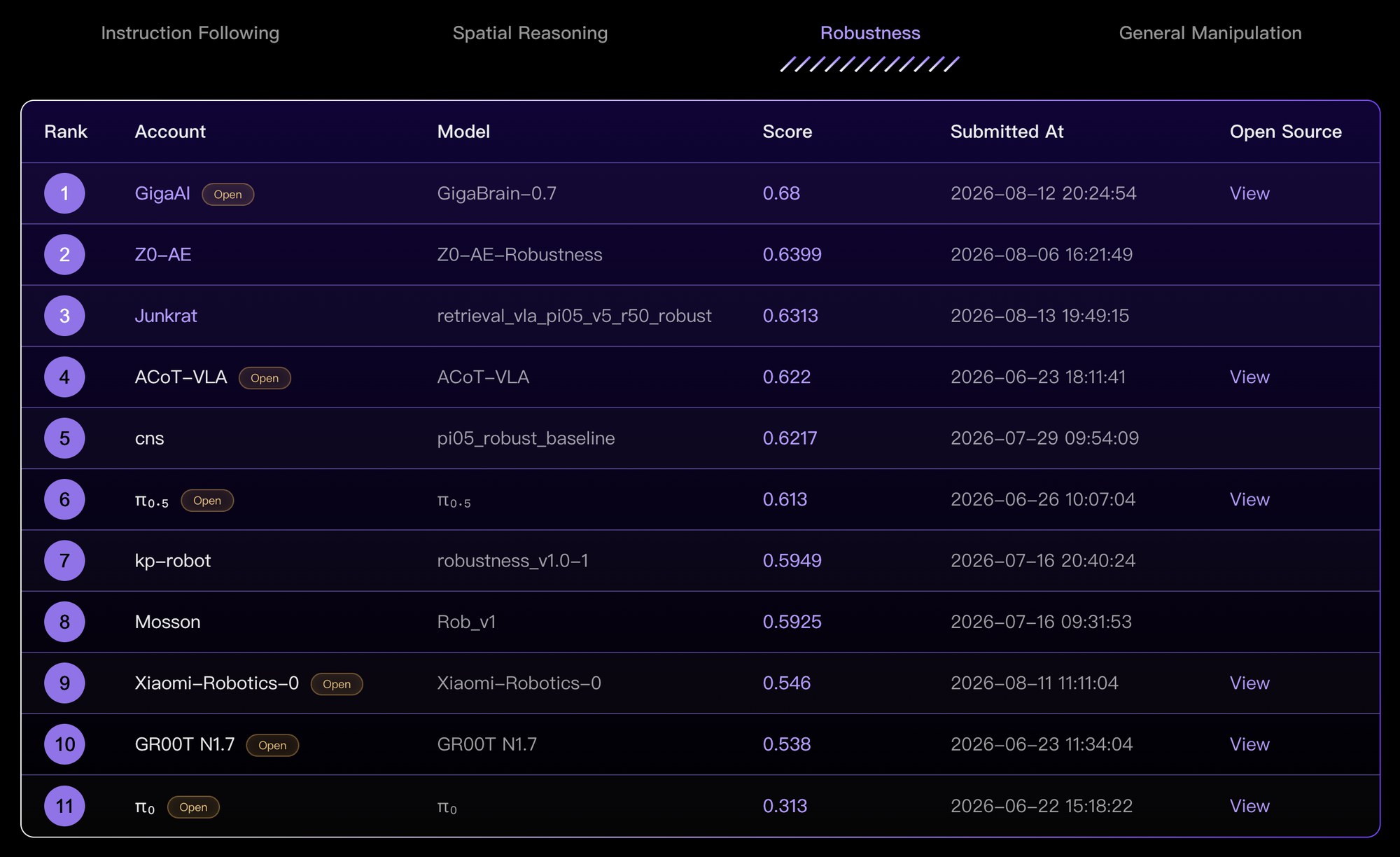Click View link in π0 row
Image resolution: width=1400 pixels, height=857 pixels.
[1249, 806]
